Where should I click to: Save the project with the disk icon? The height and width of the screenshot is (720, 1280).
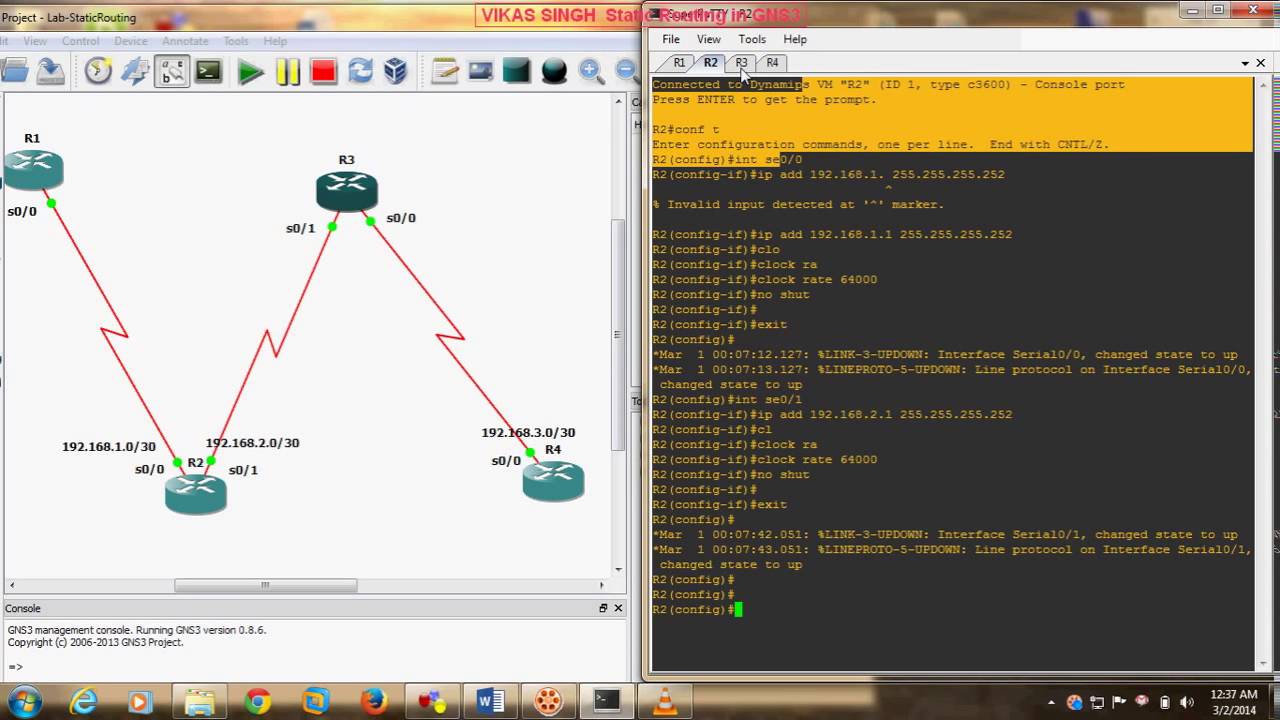click(50, 71)
